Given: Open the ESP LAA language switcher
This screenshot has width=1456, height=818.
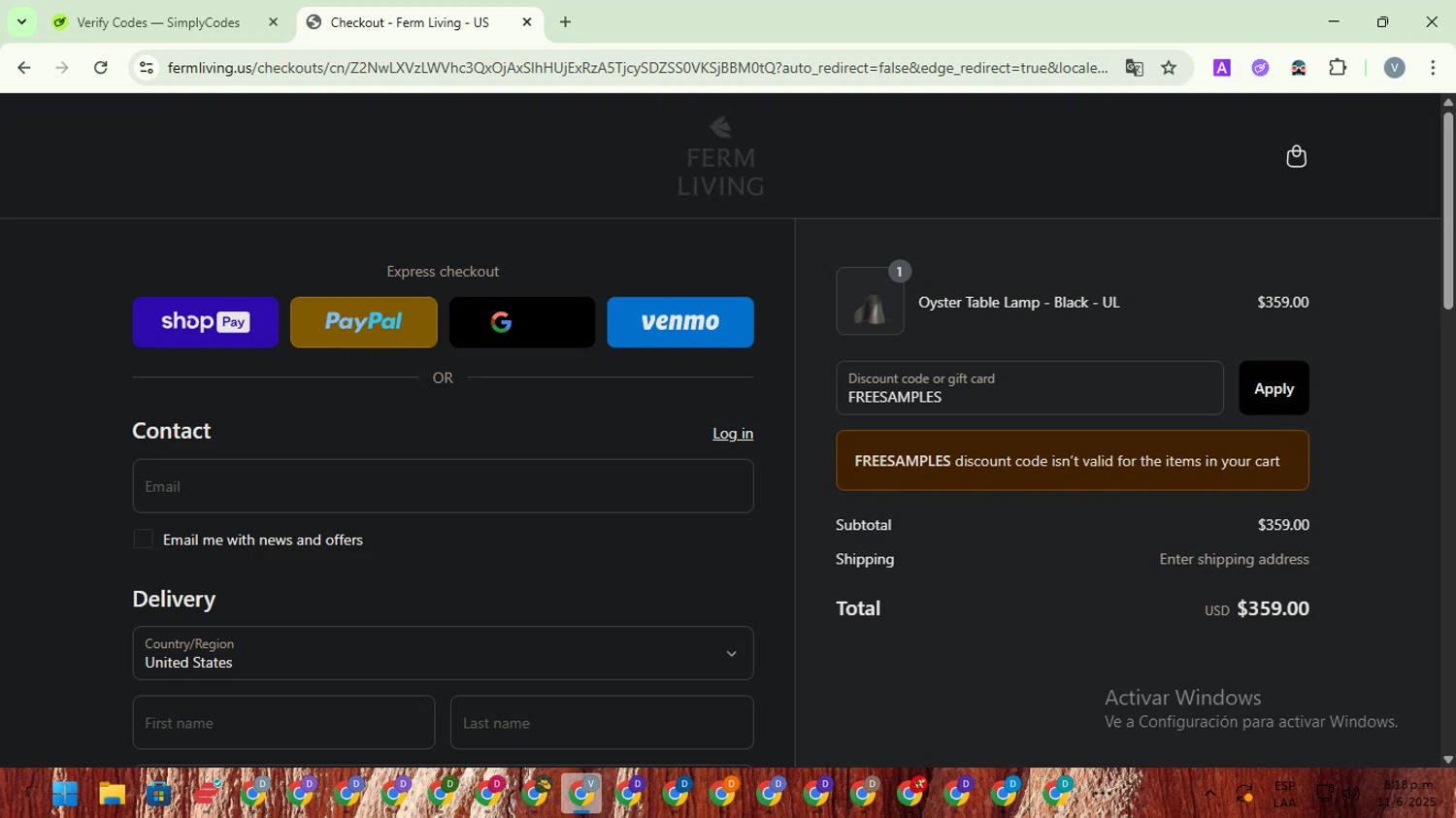Looking at the screenshot, I should click(1284, 794).
